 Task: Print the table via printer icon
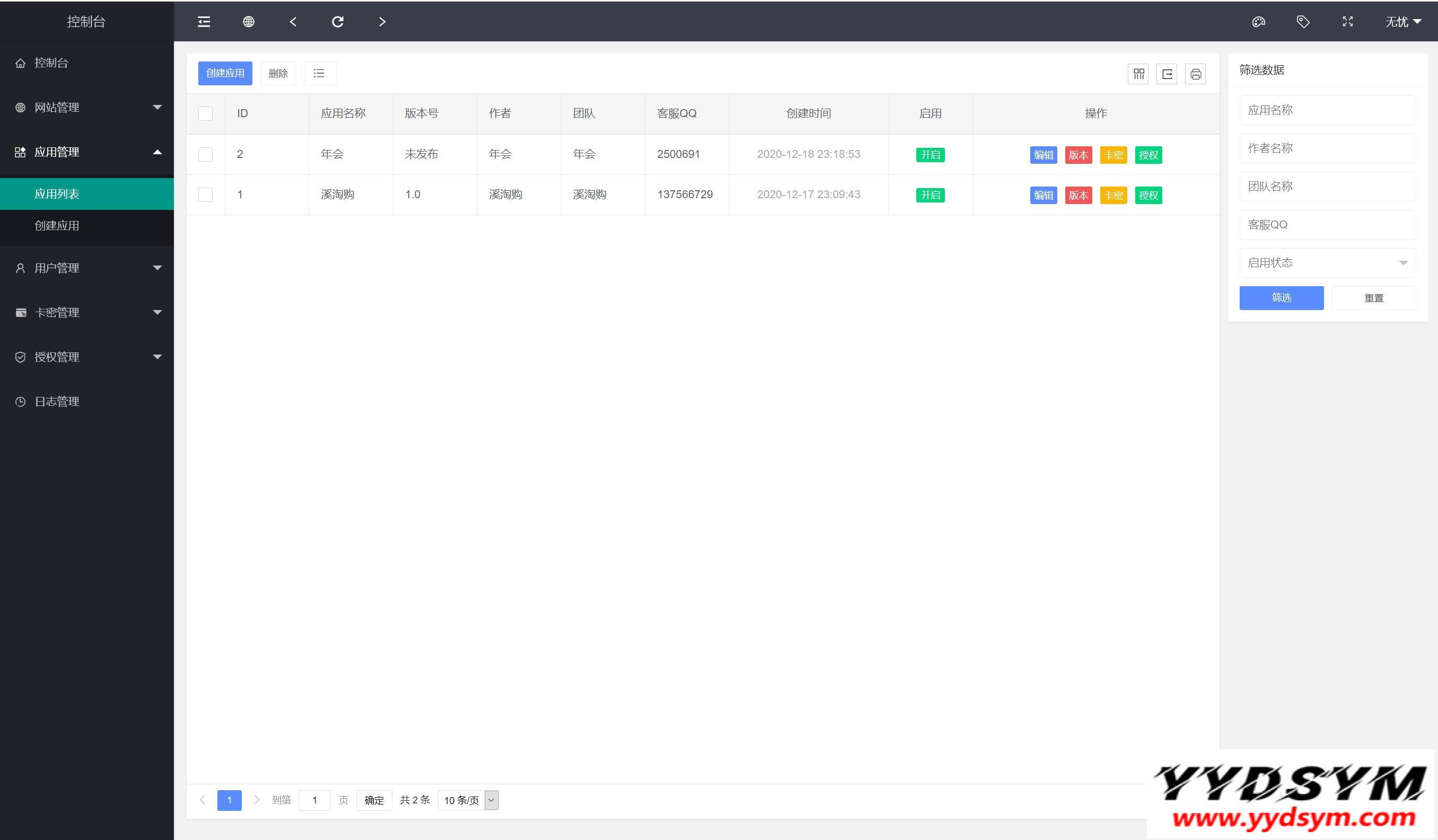tap(1196, 74)
